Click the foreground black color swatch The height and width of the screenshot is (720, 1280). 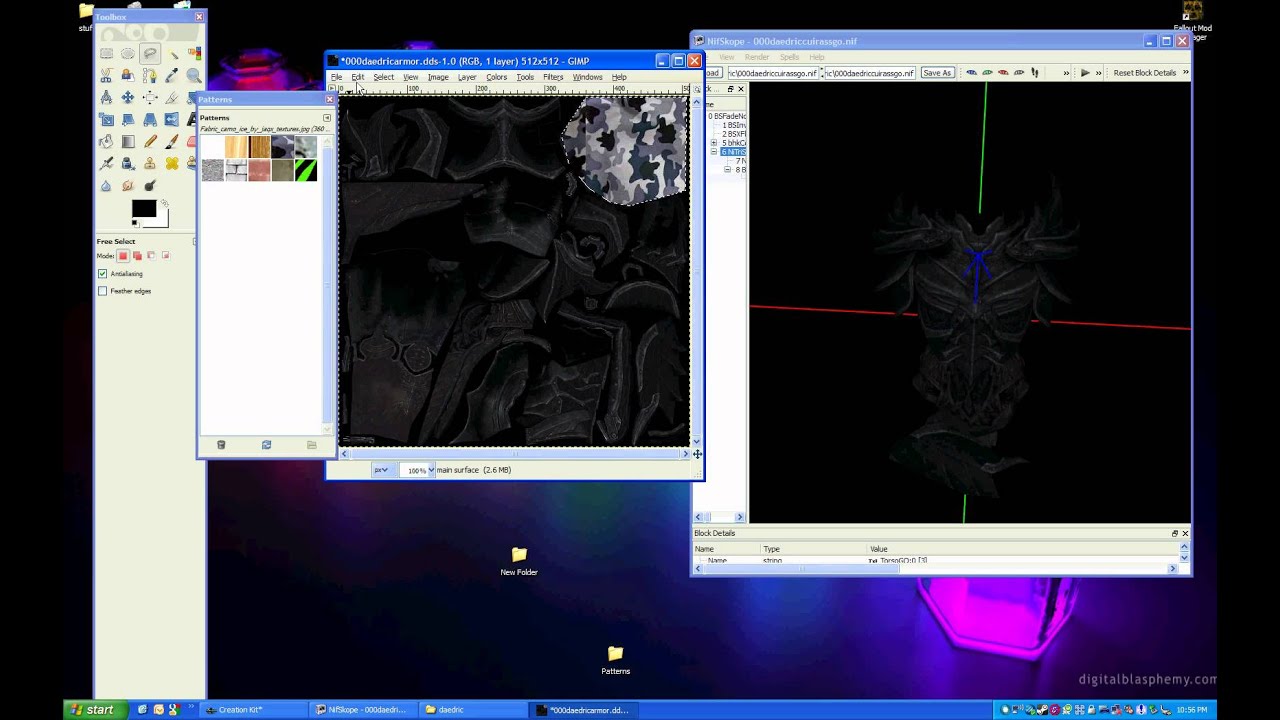(142, 209)
